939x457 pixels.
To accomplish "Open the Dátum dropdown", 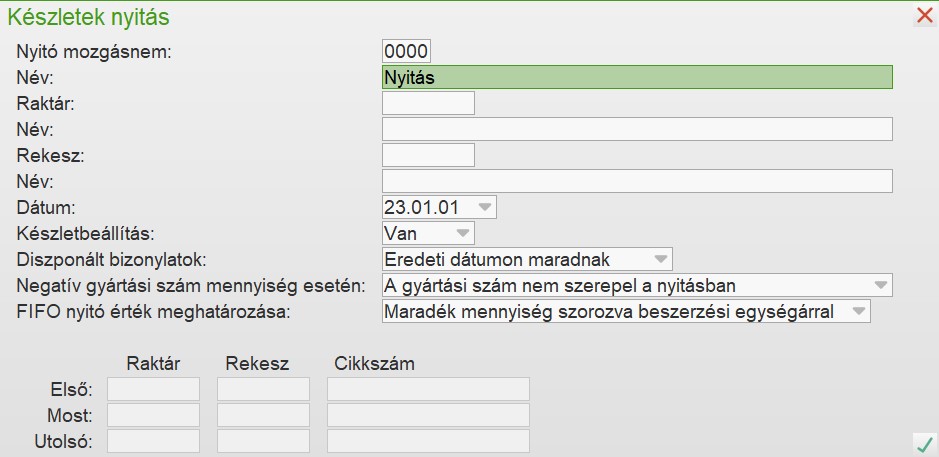I will pos(484,207).
